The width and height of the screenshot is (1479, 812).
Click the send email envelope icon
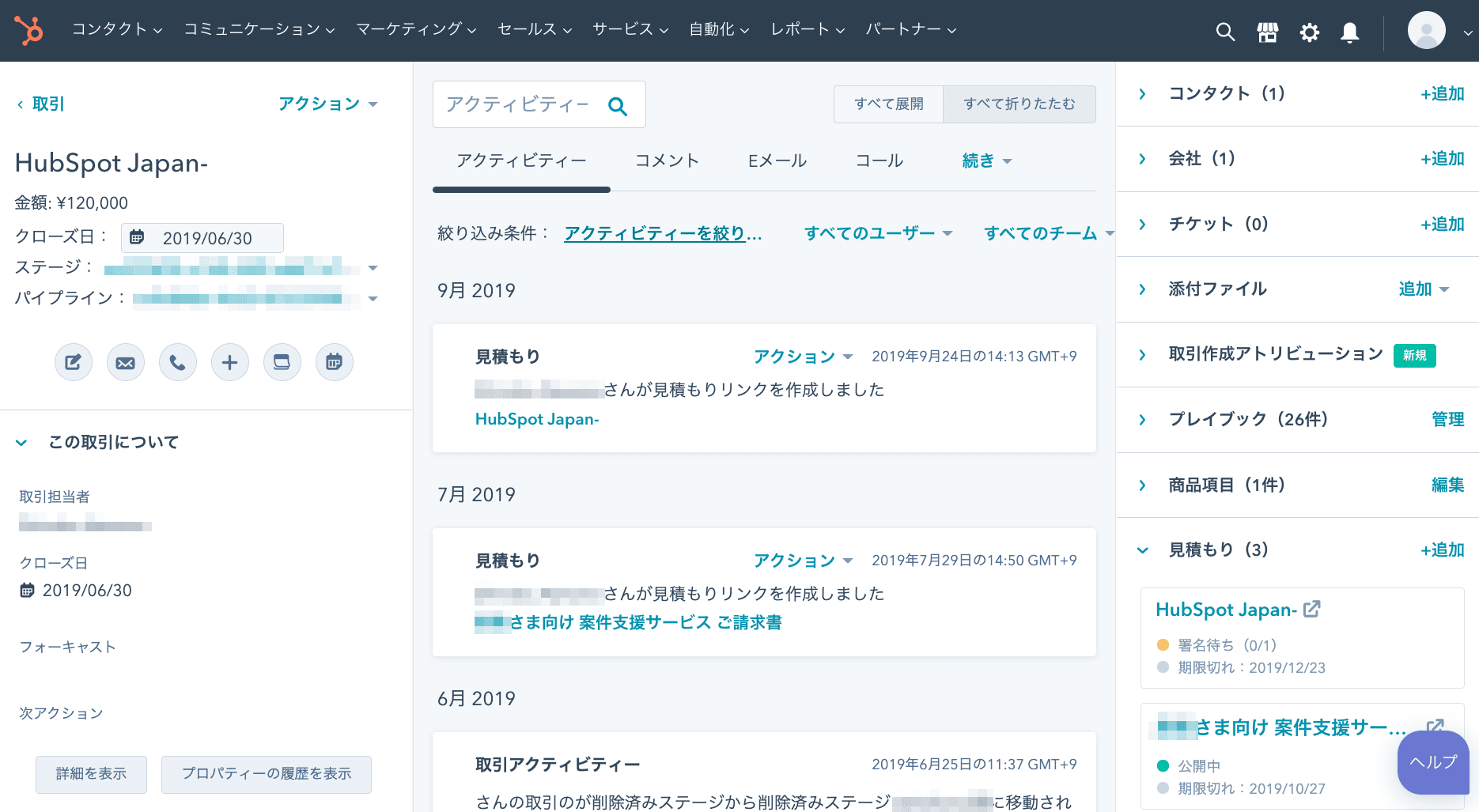click(126, 362)
